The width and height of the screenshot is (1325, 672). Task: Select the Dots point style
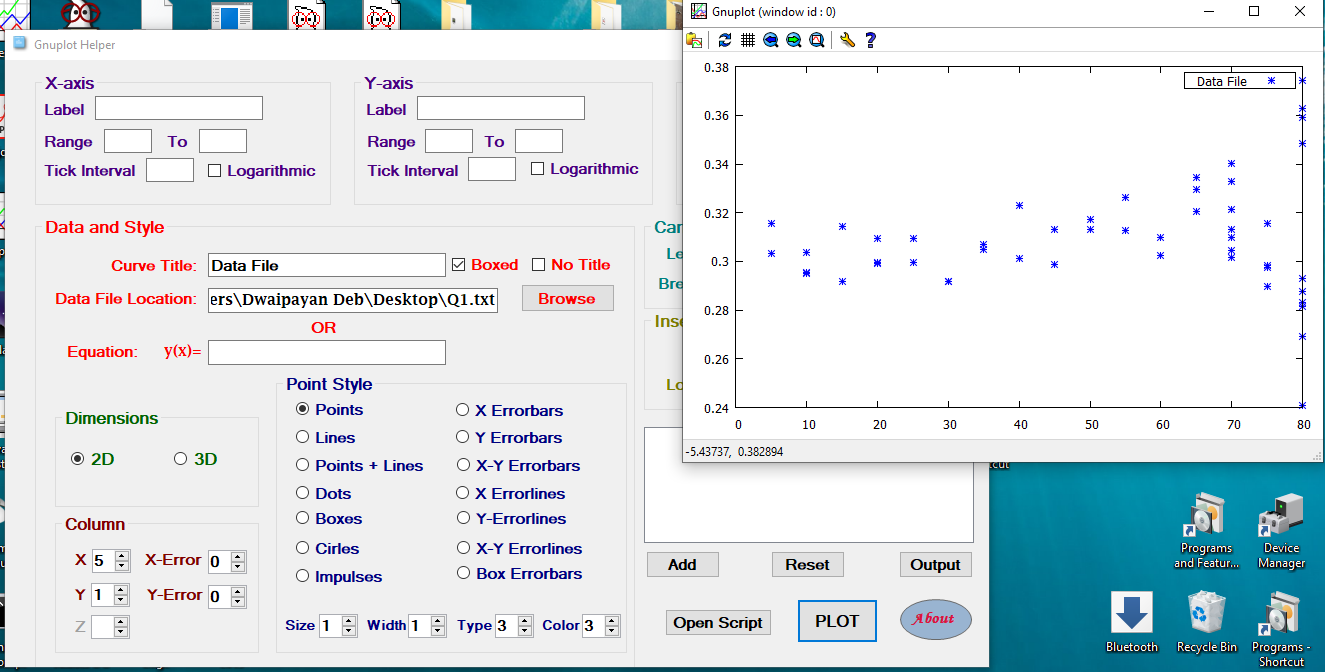tap(303, 493)
